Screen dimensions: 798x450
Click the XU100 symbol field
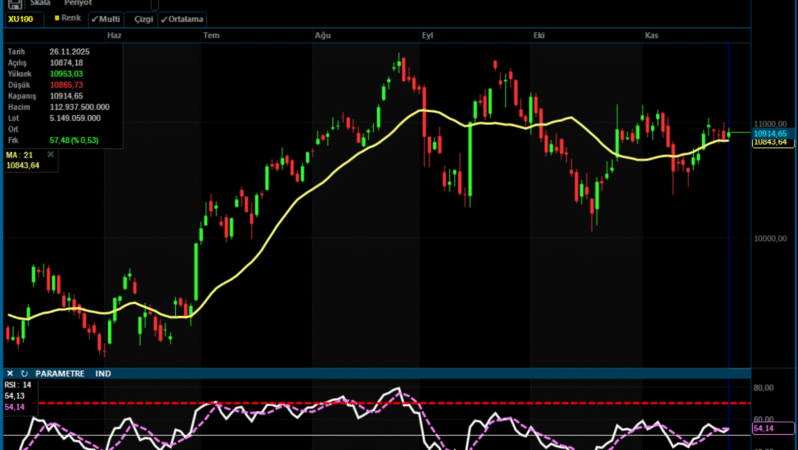tap(21, 19)
